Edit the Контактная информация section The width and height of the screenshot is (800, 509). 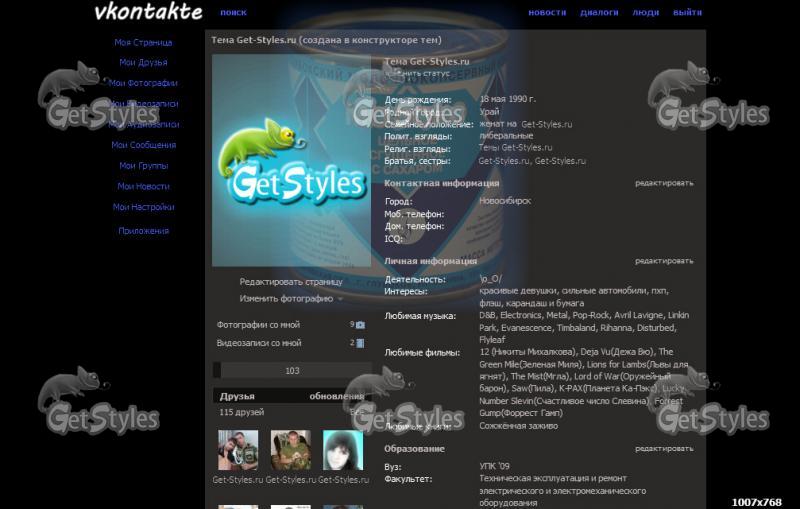pos(664,183)
